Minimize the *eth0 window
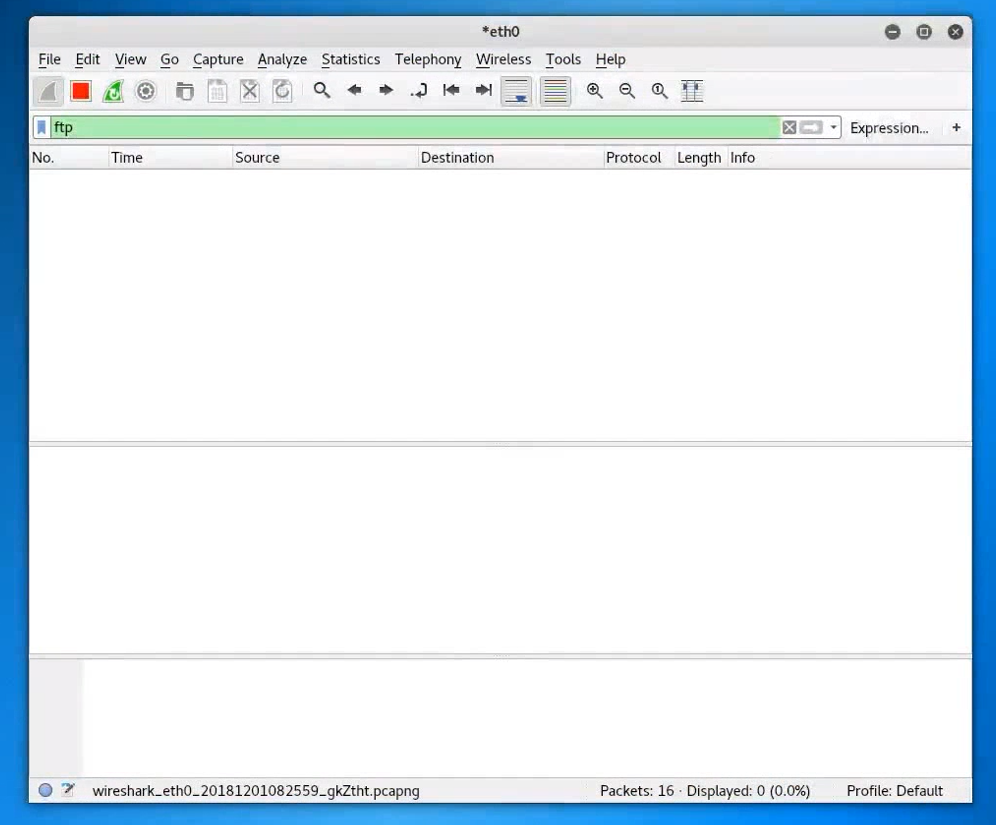The height and width of the screenshot is (825, 996). coord(892,32)
